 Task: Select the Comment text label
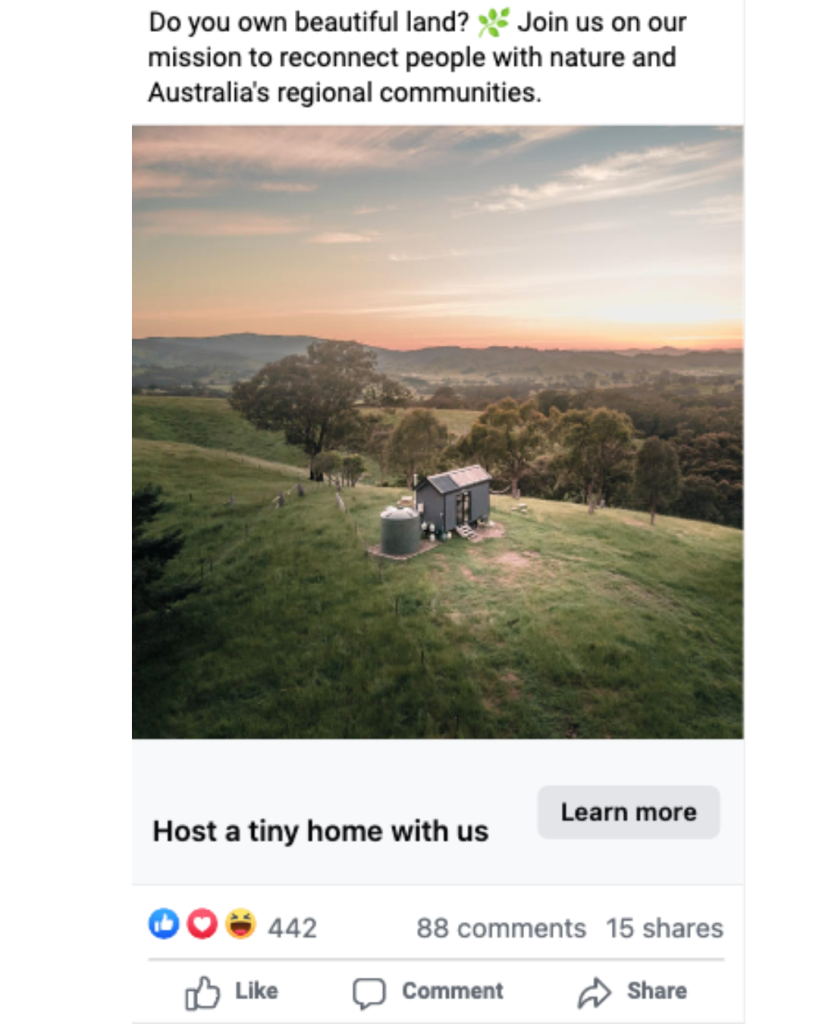pyautogui.click(x=453, y=991)
